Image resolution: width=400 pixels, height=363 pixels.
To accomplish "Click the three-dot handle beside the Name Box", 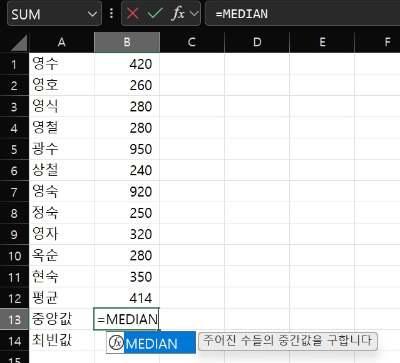I will point(111,14).
